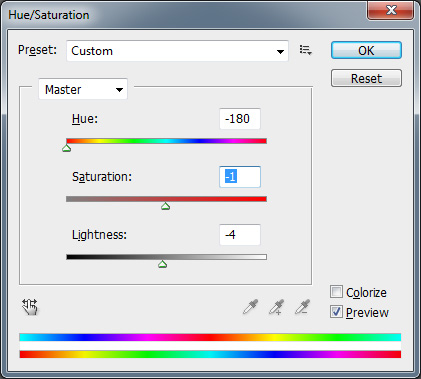The width and height of the screenshot is (421, 379).
Task: Click the Saturation: label
Action: (102, 177)
